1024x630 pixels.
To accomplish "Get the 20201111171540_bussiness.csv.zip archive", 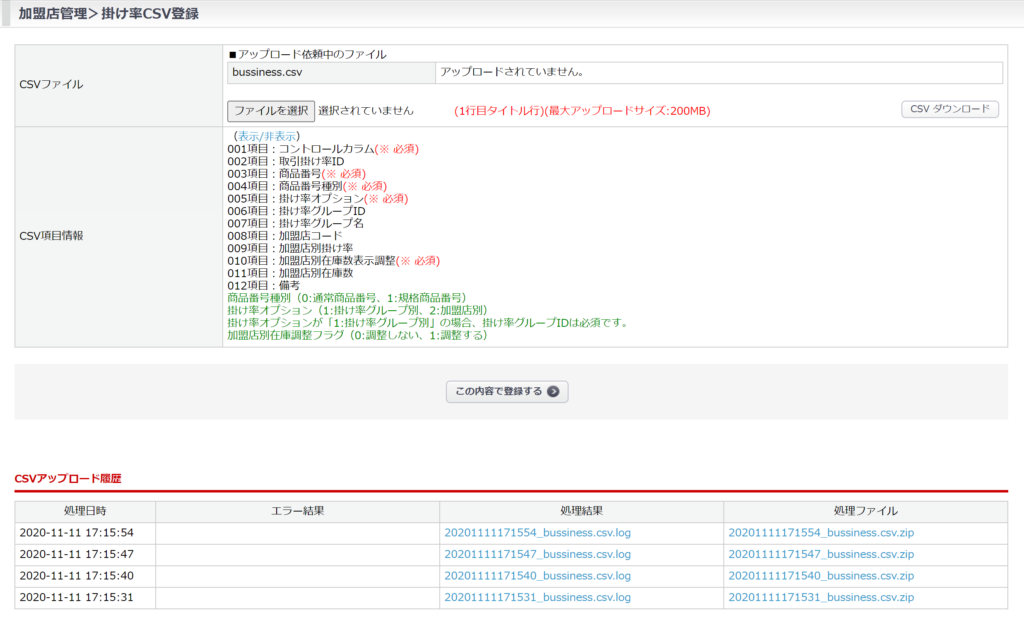I will [821, 576].
